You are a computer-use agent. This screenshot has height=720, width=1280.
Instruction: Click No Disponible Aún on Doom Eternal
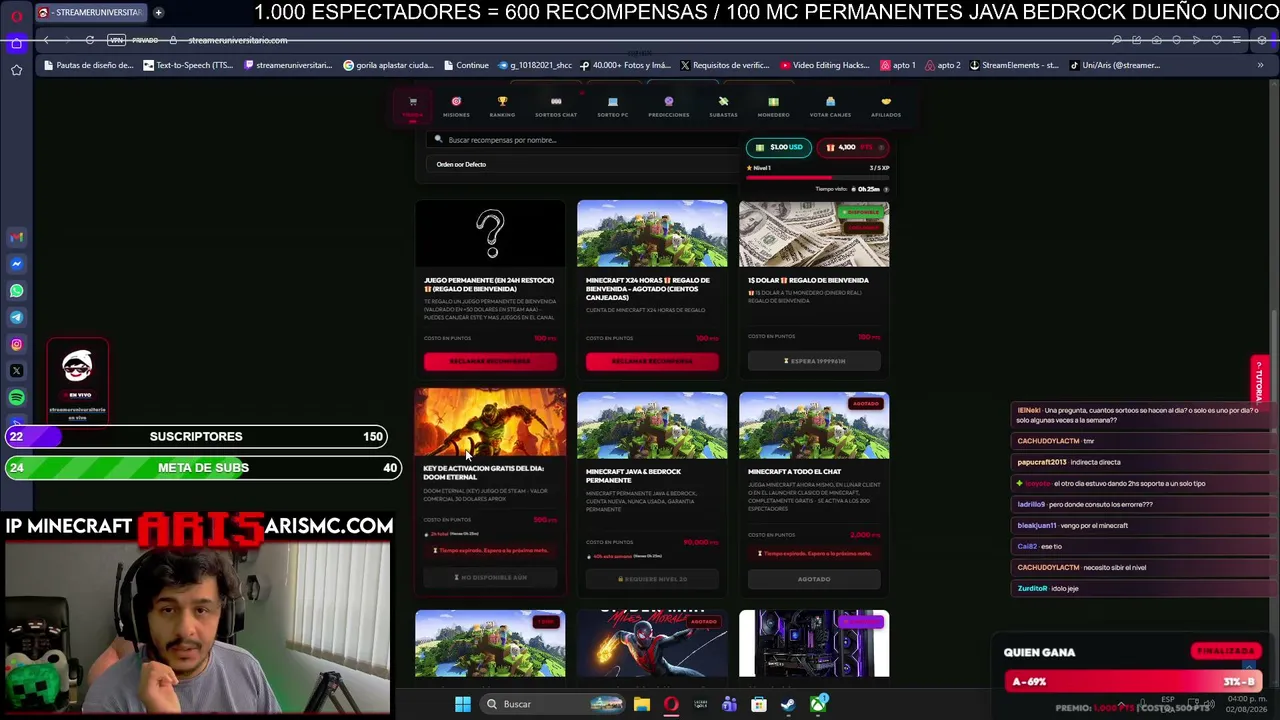[490, 578]
